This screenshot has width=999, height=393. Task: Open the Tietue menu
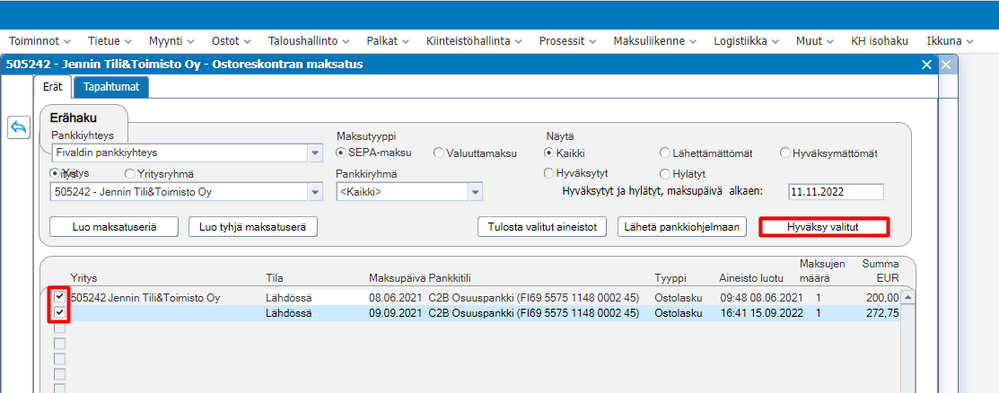coord(110,41)
